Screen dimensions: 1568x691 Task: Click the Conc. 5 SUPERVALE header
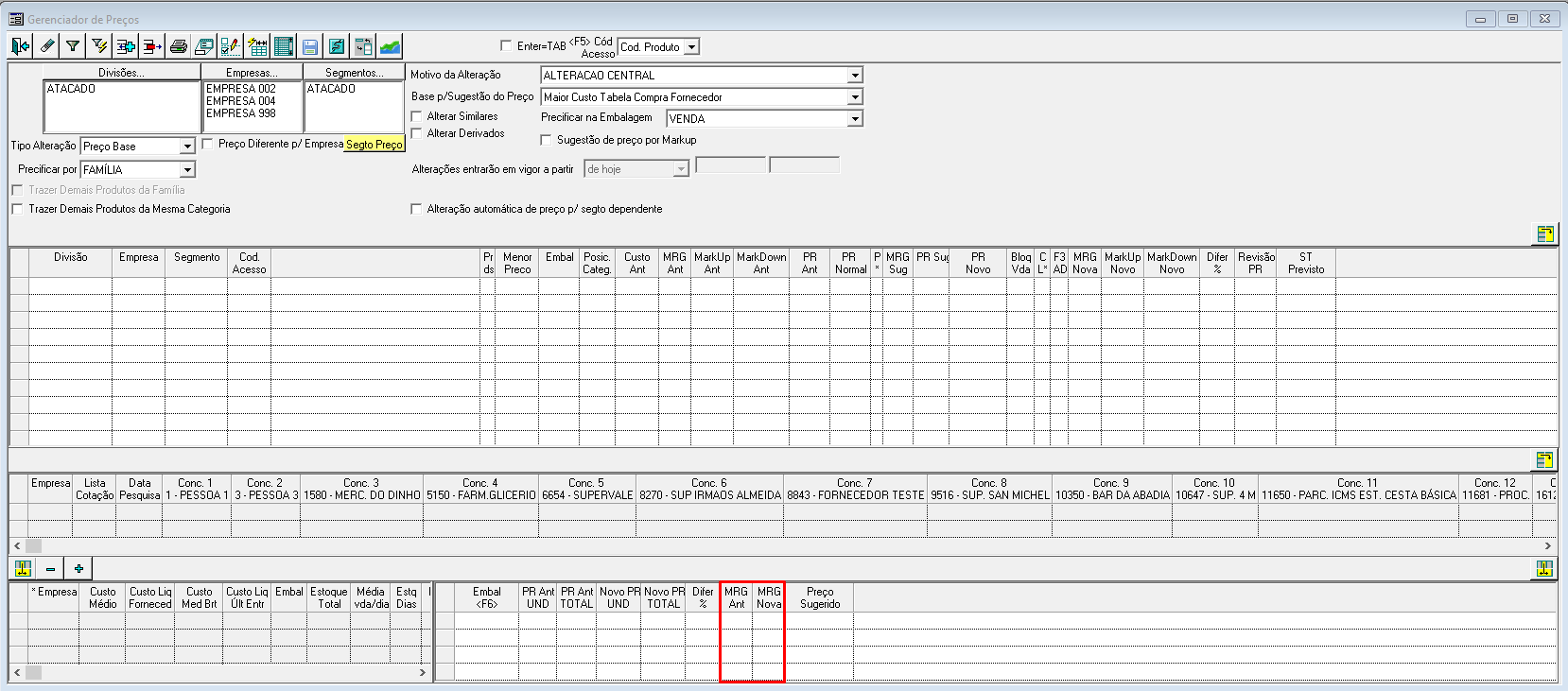click(586, 489)
